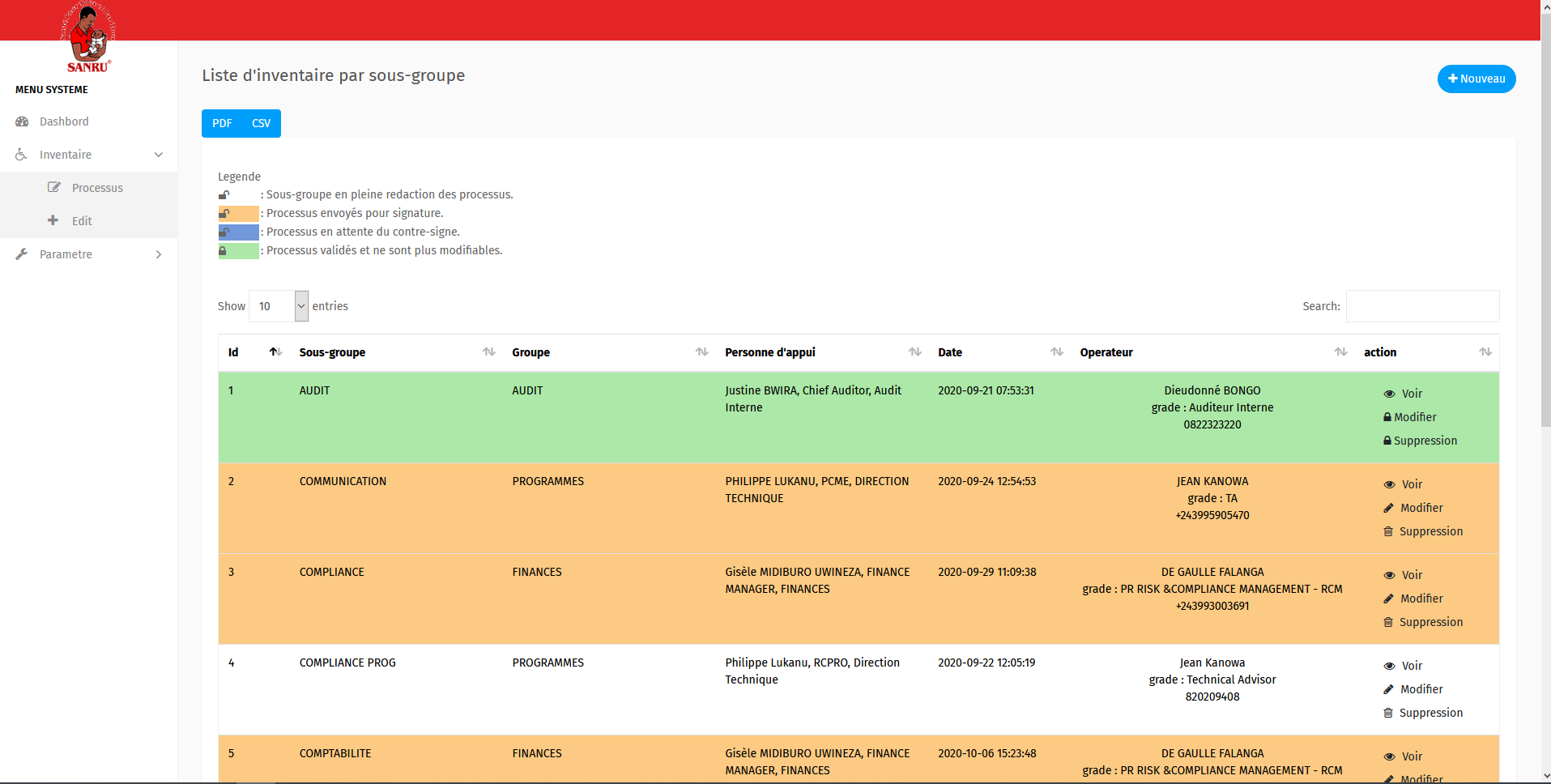Focus the Search input field
This screenshot has width=1551, height=784.
tap(1422, 306)
